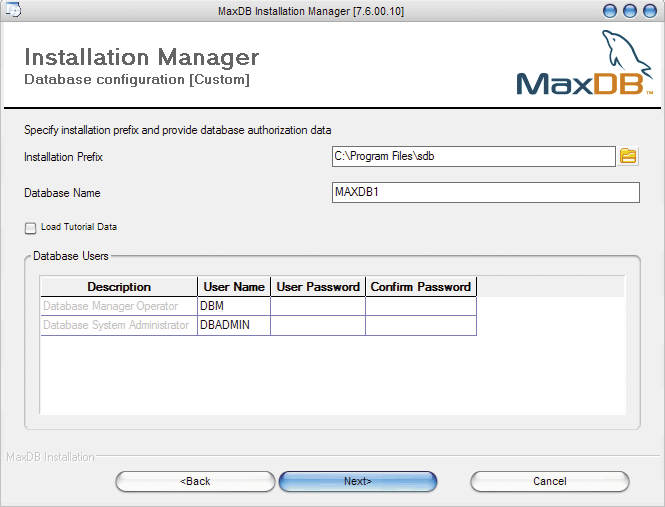The height and width of the screenshot is (507, 665).
Task: Click the middle round title bar button
Action: point(630,11)
